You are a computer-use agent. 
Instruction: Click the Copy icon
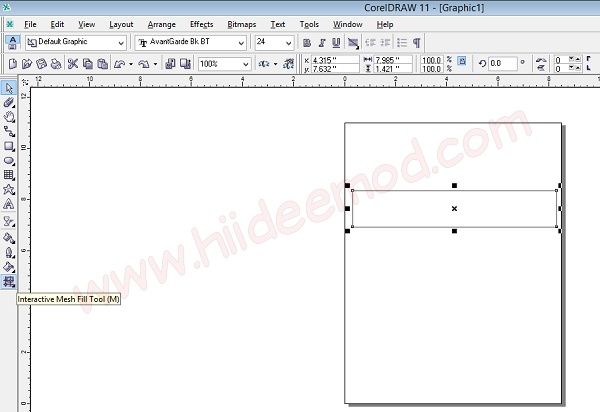point(88,64)
